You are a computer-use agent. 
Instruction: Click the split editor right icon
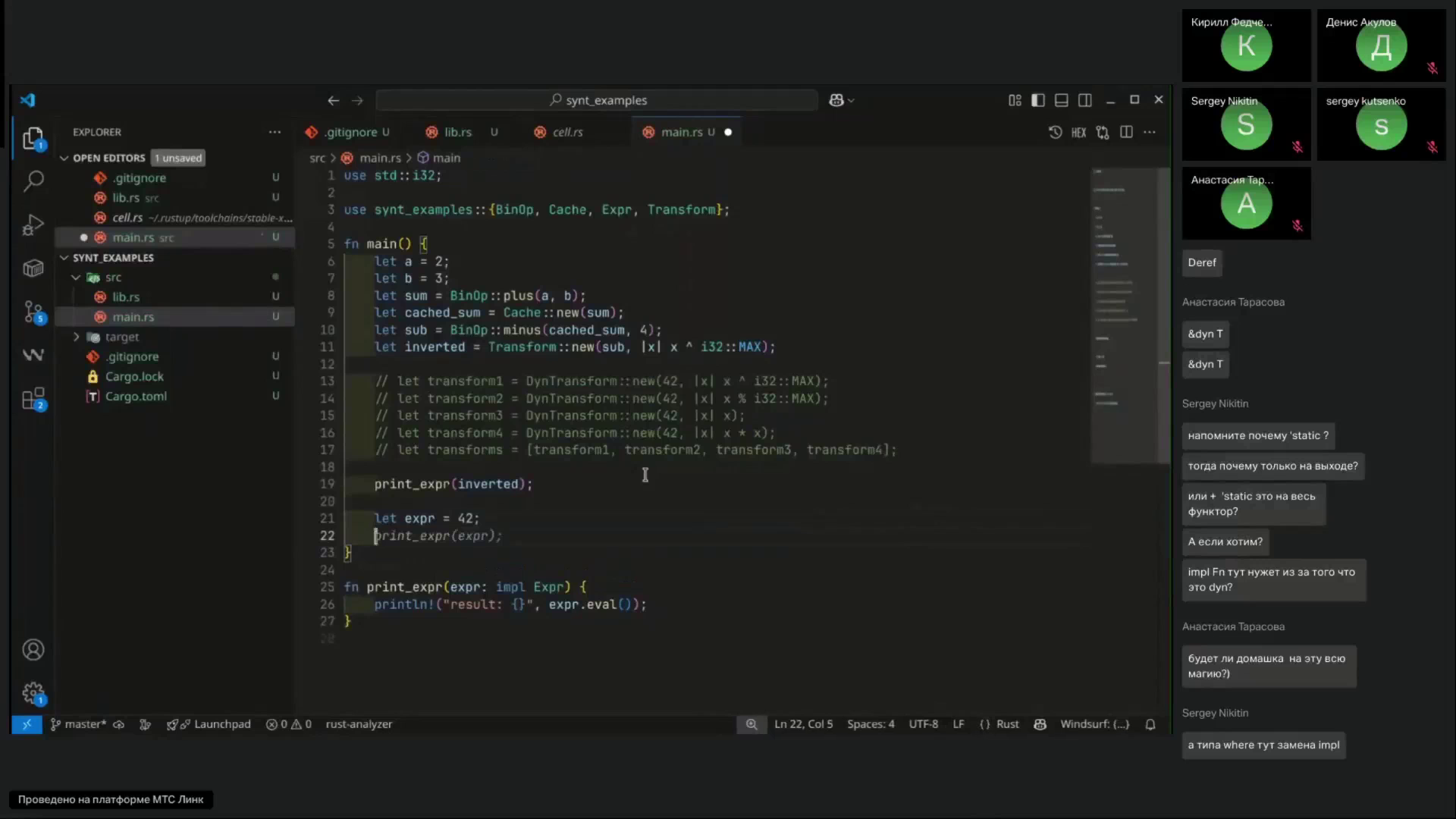coord(1126,132)
